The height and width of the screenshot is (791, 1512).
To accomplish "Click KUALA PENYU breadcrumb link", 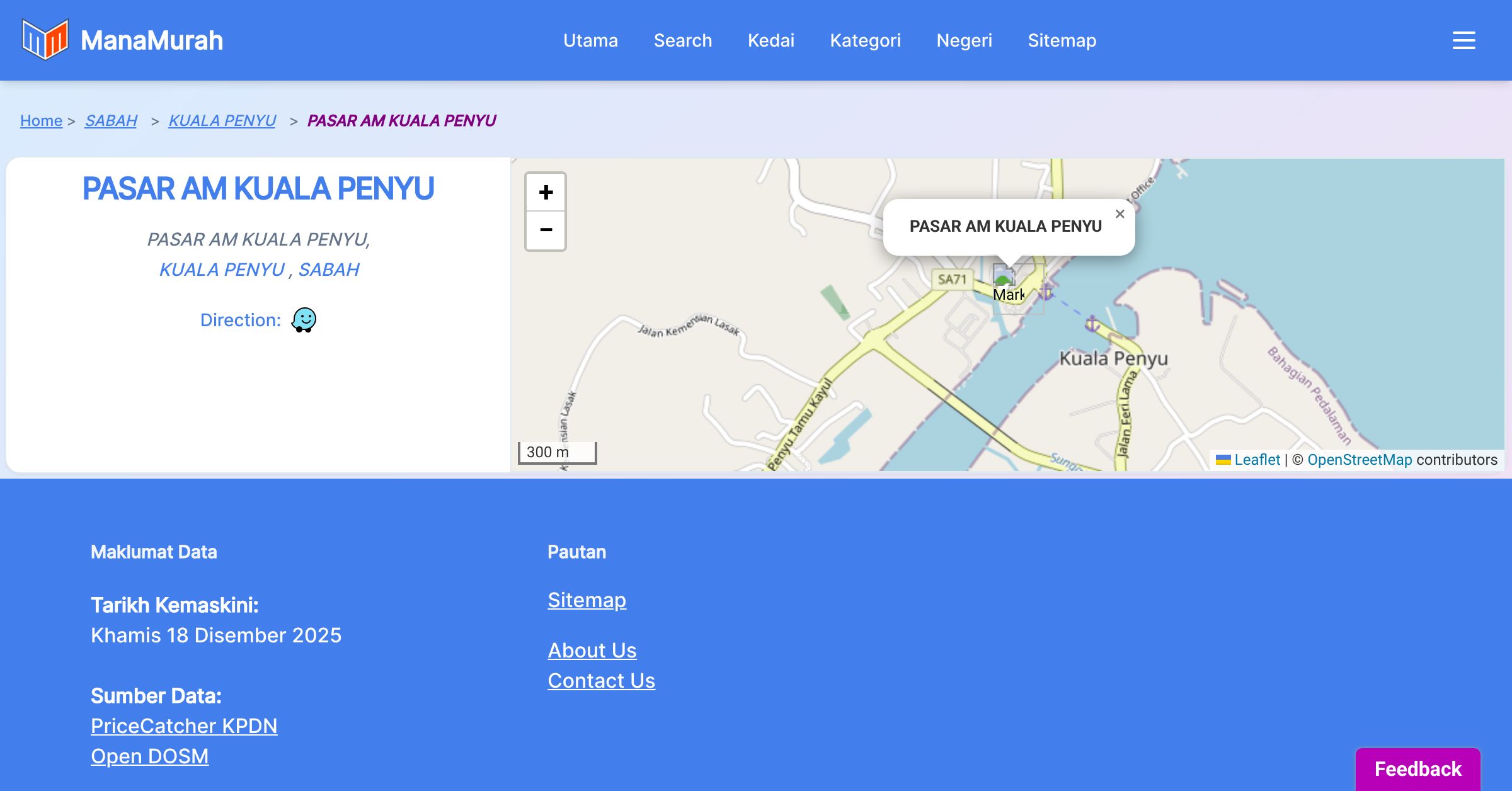I will 222,120.
